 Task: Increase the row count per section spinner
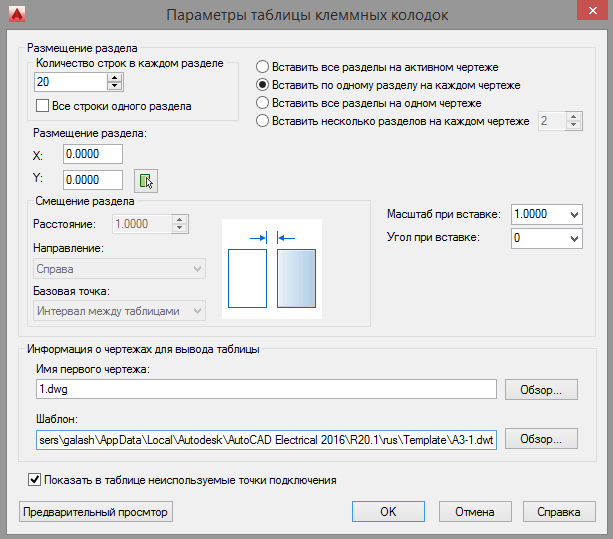115,78
